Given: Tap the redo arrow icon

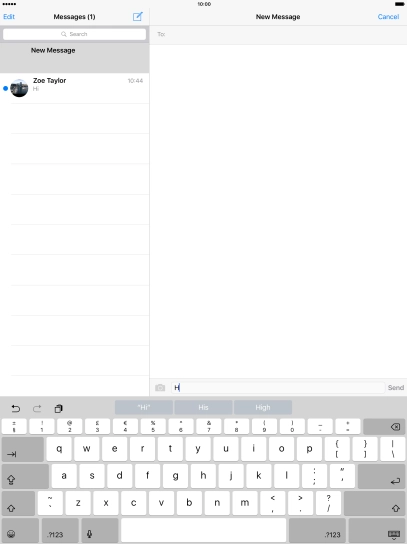Looking at the screenshot, I should pyautogui.click(x=37, y=408).
